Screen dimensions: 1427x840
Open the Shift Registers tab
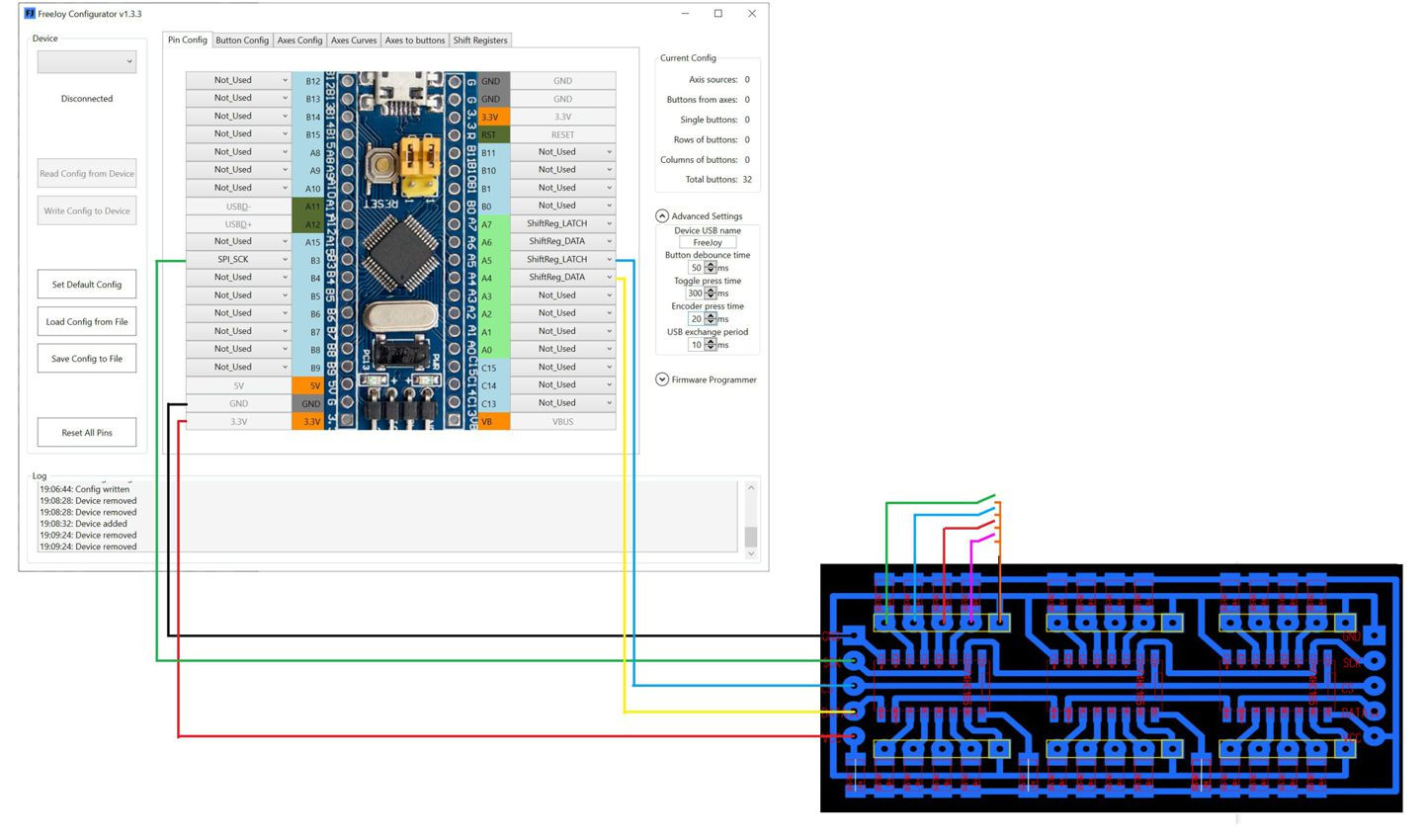tap(480, 41)
